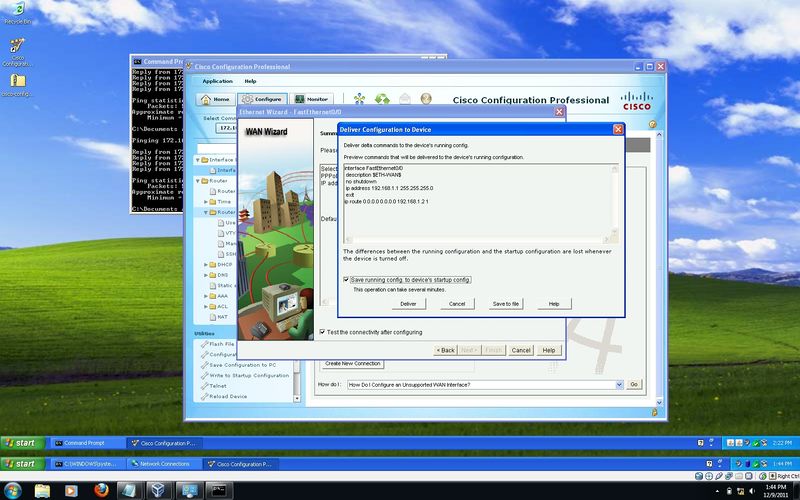Click Help in Deliver Configuration dialog
800x500 pixels.
coord(554,304)
